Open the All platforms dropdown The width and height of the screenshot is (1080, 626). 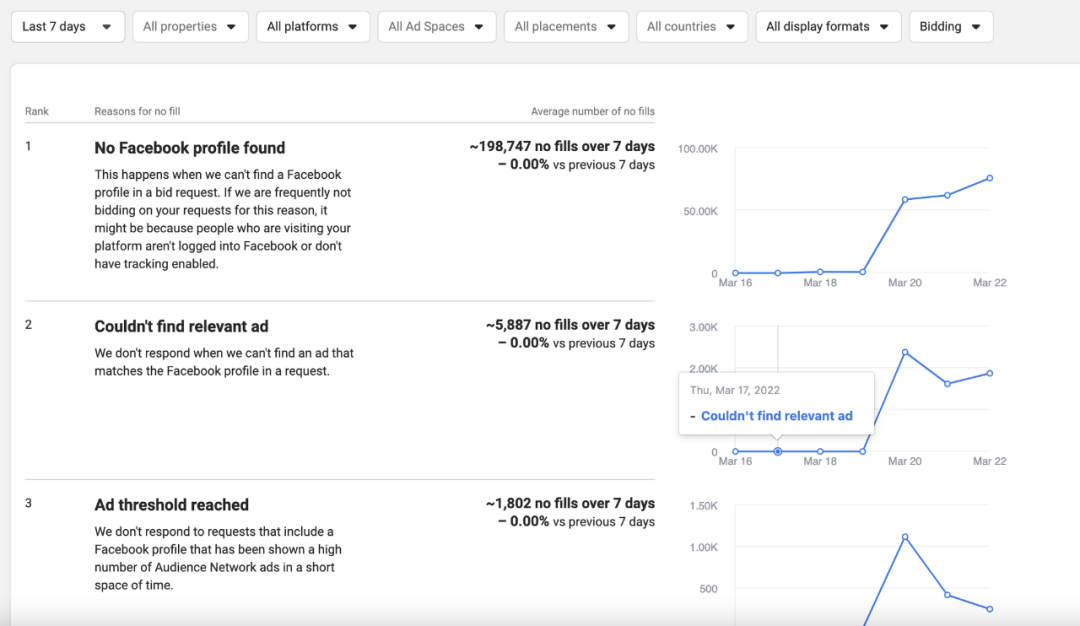point(313,27)
